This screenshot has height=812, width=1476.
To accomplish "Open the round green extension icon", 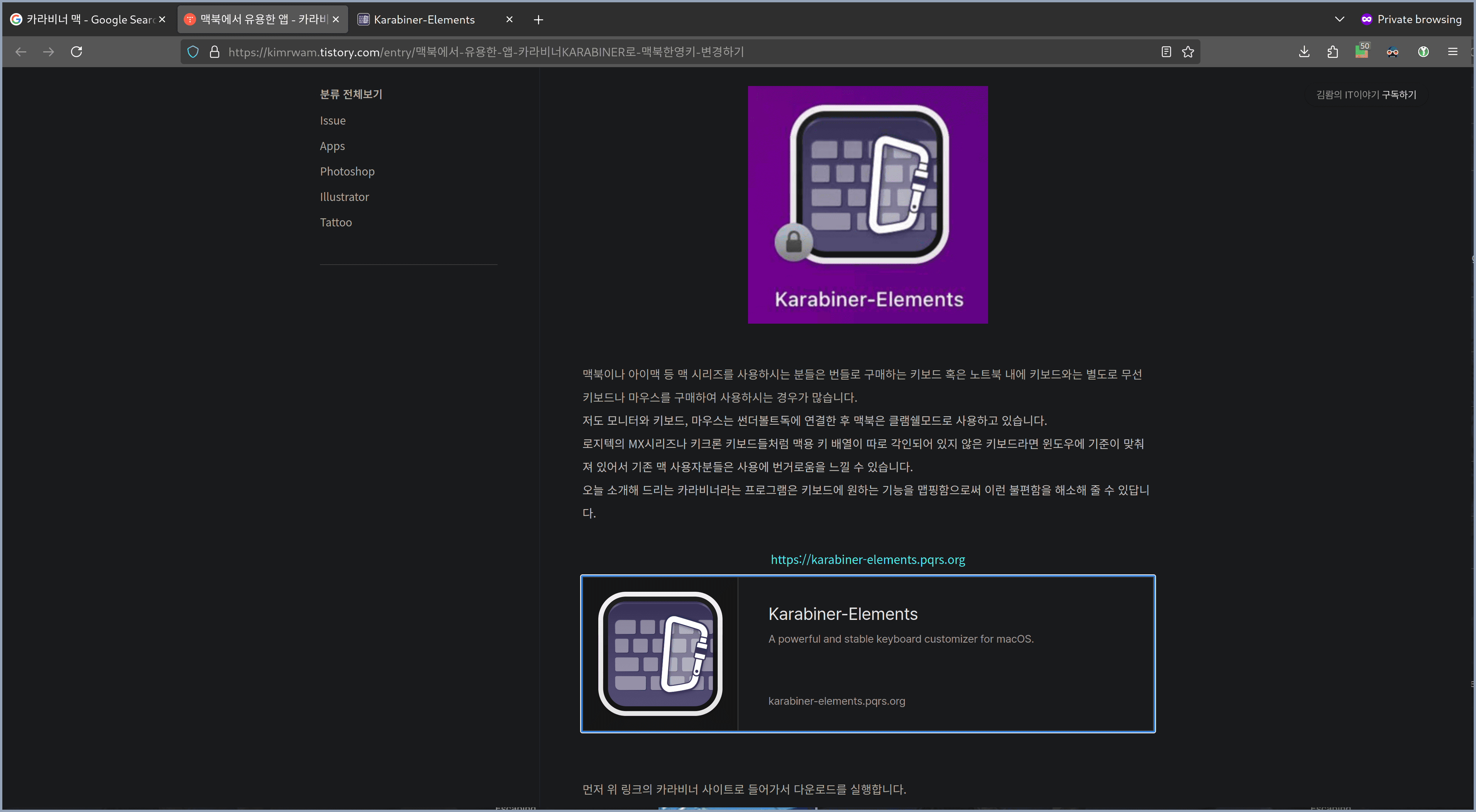I will pyautogui.click(x=1423, y=52).
